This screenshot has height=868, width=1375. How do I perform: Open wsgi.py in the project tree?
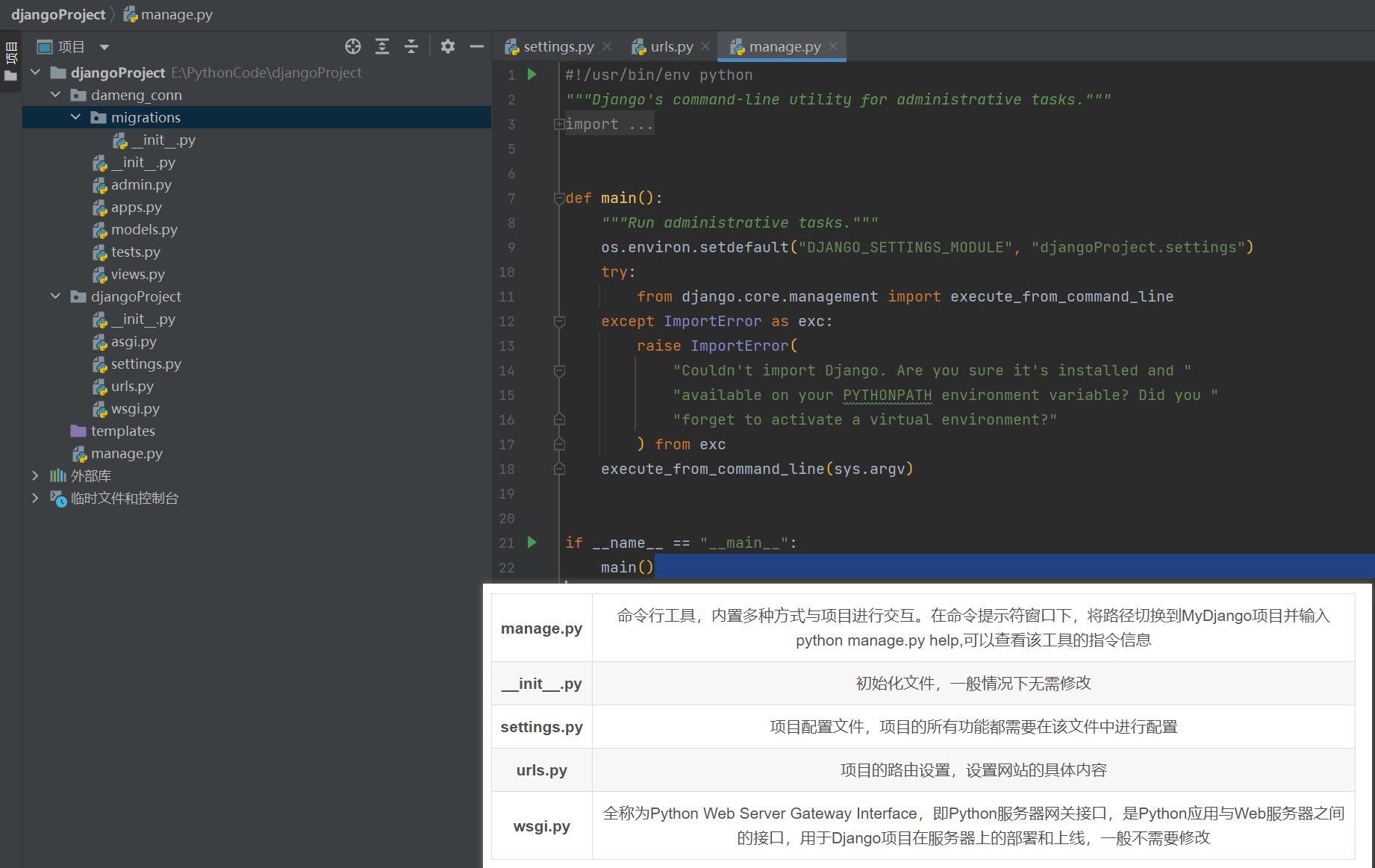(x=135, y=408)
